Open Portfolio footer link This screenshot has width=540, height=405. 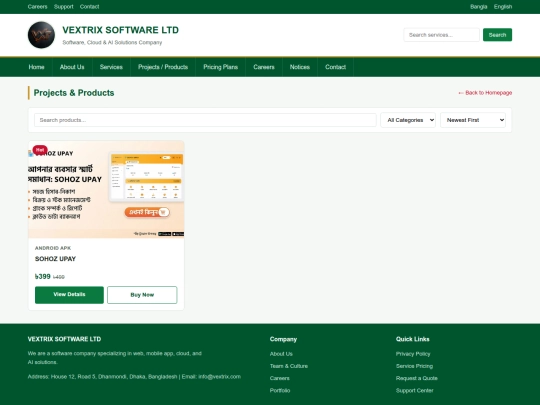point(280,391)
